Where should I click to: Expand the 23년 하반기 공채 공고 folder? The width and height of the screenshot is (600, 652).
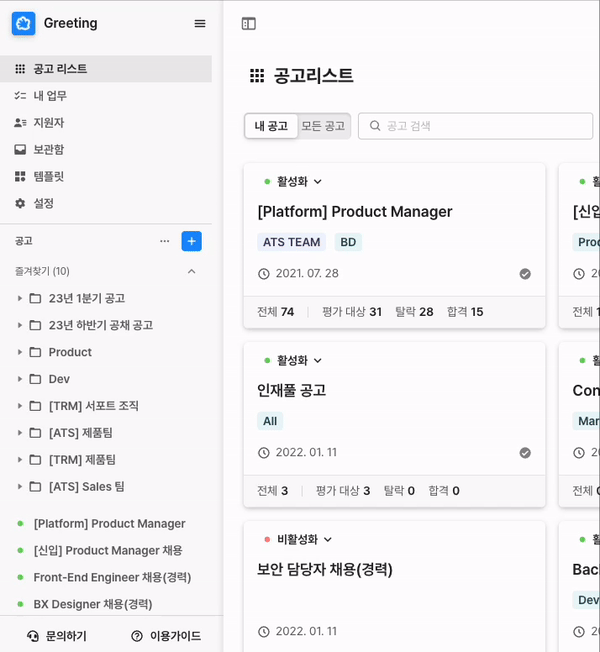[20, 325]
